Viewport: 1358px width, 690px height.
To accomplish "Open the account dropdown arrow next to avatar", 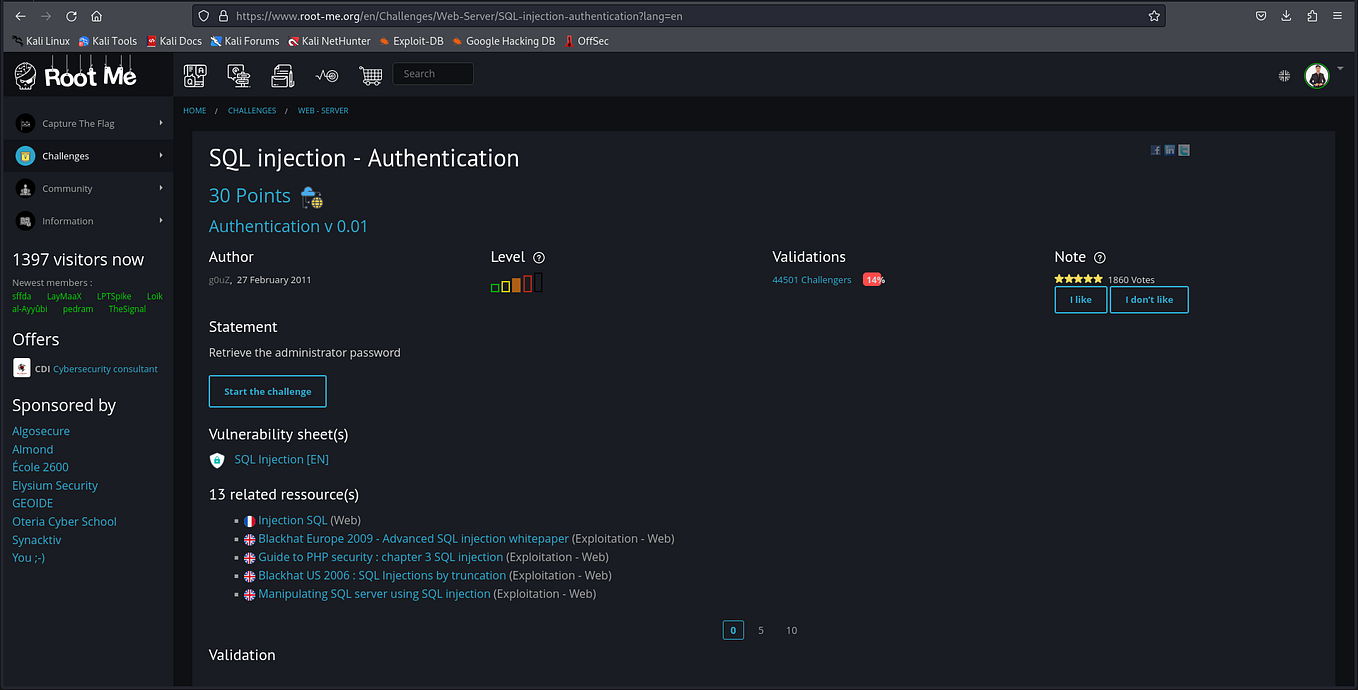I will coord(1340,68).
